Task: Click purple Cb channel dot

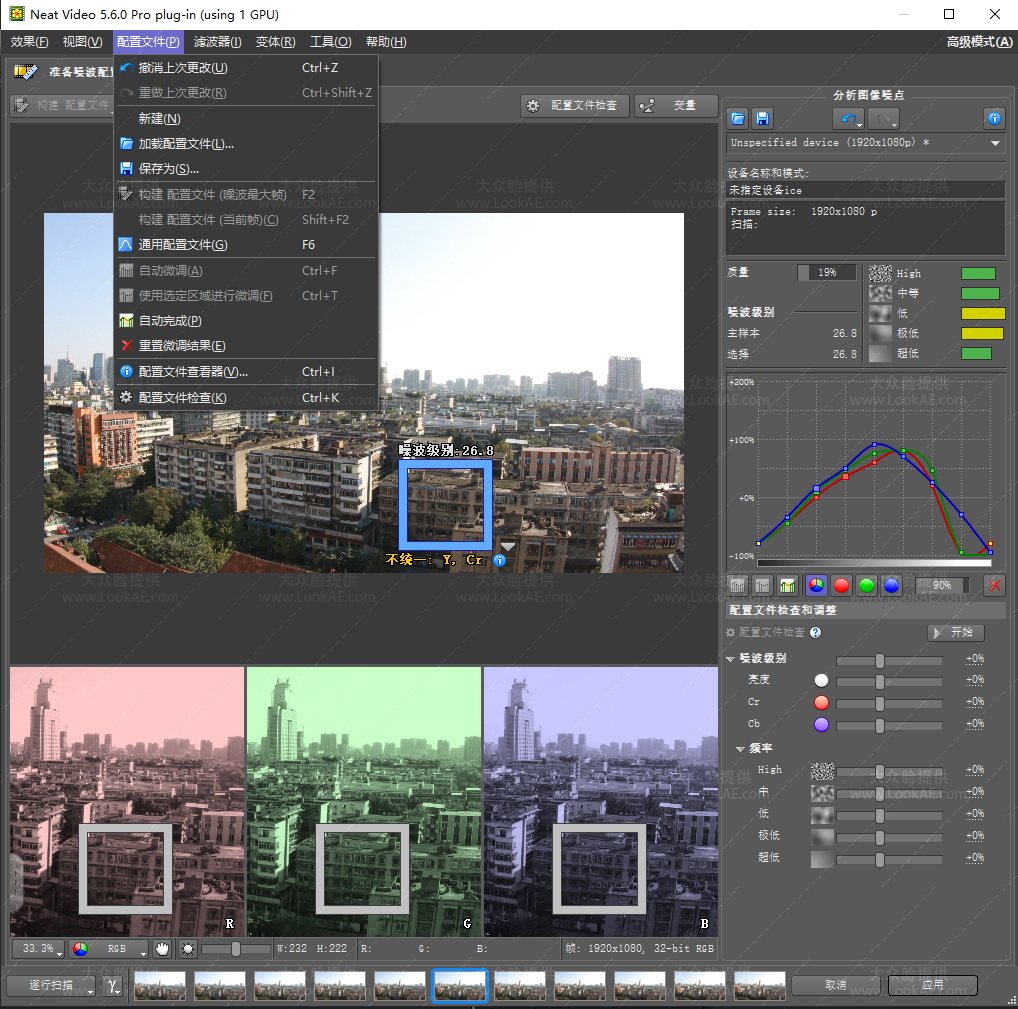Action: coord(821,725)
